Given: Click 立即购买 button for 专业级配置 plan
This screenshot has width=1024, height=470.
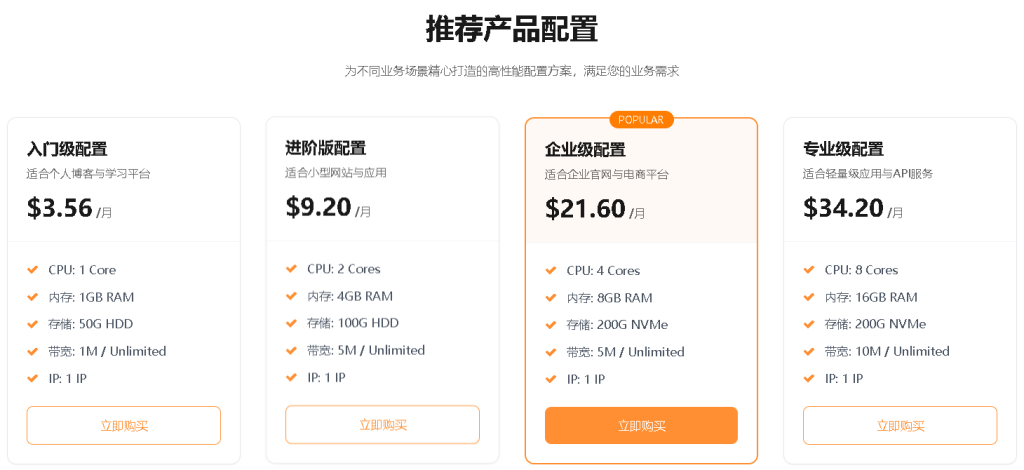Looking at the screenshot, I should [900, 425].
